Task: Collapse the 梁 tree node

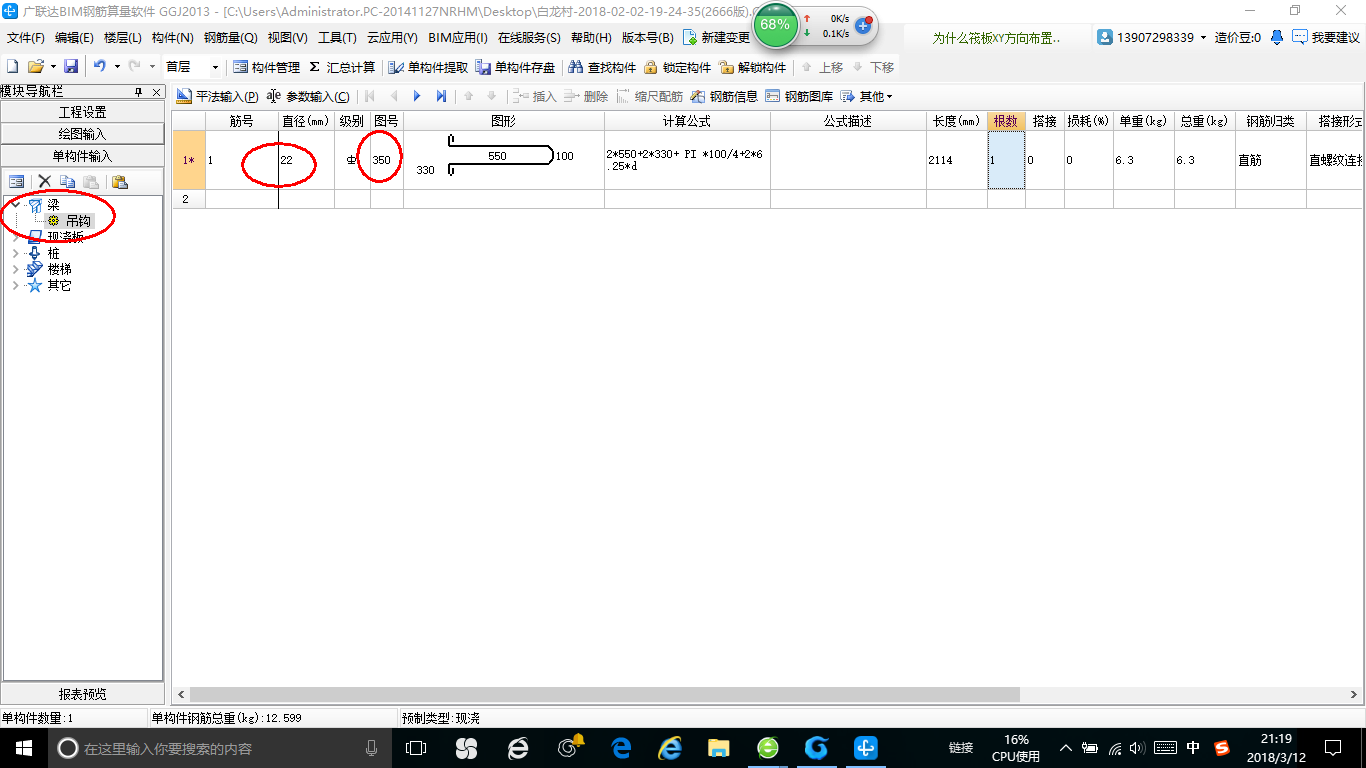Action: [x=15, y=205]
